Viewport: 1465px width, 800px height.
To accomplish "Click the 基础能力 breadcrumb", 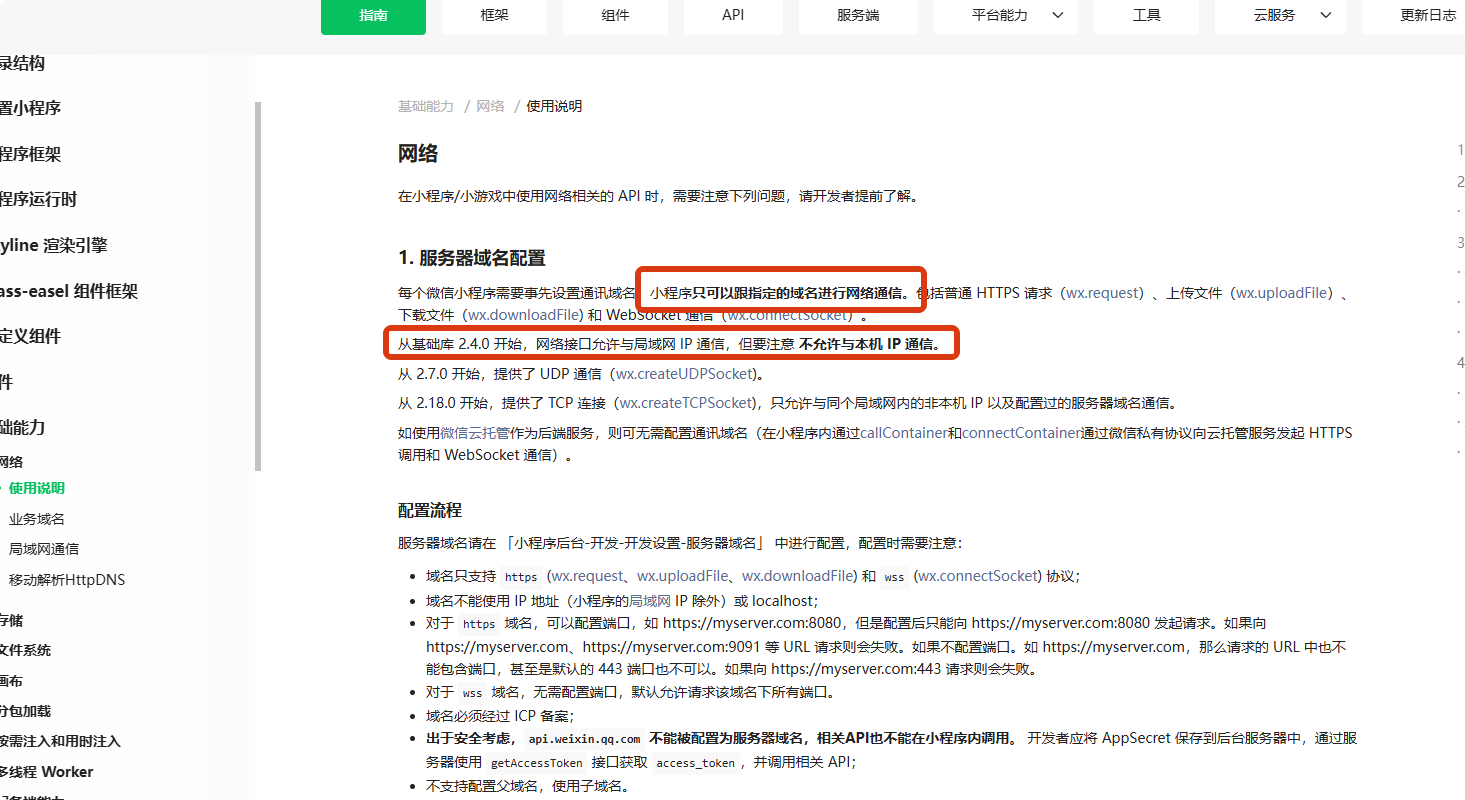I will pos(426,106).
